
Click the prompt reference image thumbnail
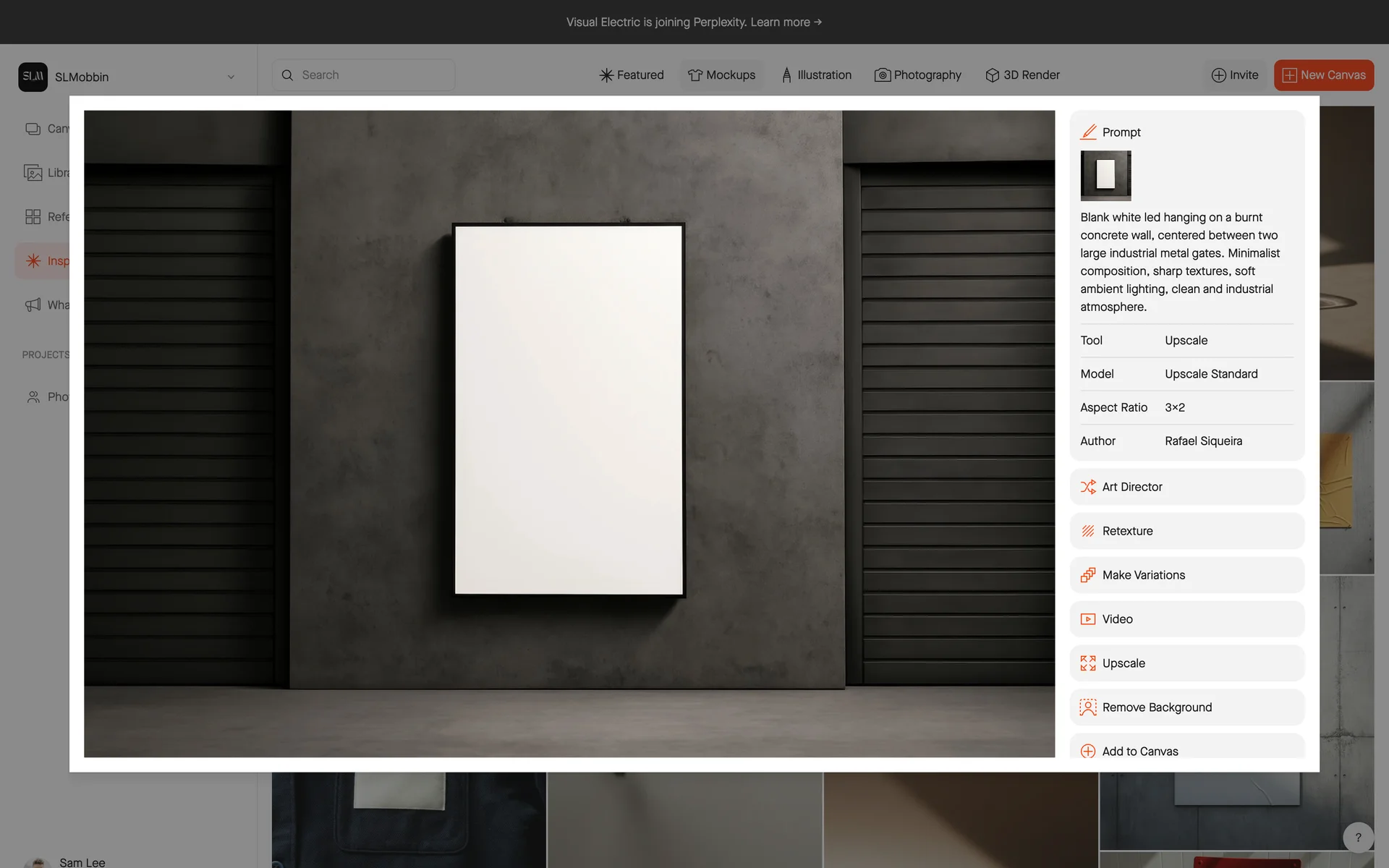[x=1105, y=176]
